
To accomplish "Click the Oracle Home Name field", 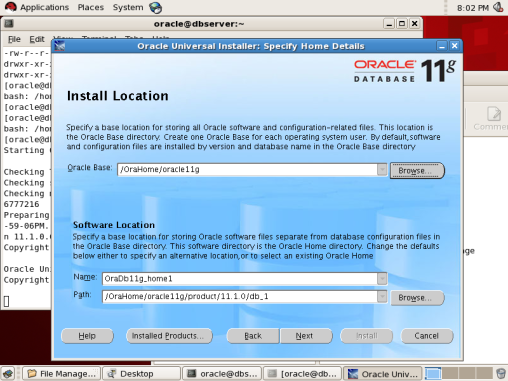I will (x=240, y=279).
